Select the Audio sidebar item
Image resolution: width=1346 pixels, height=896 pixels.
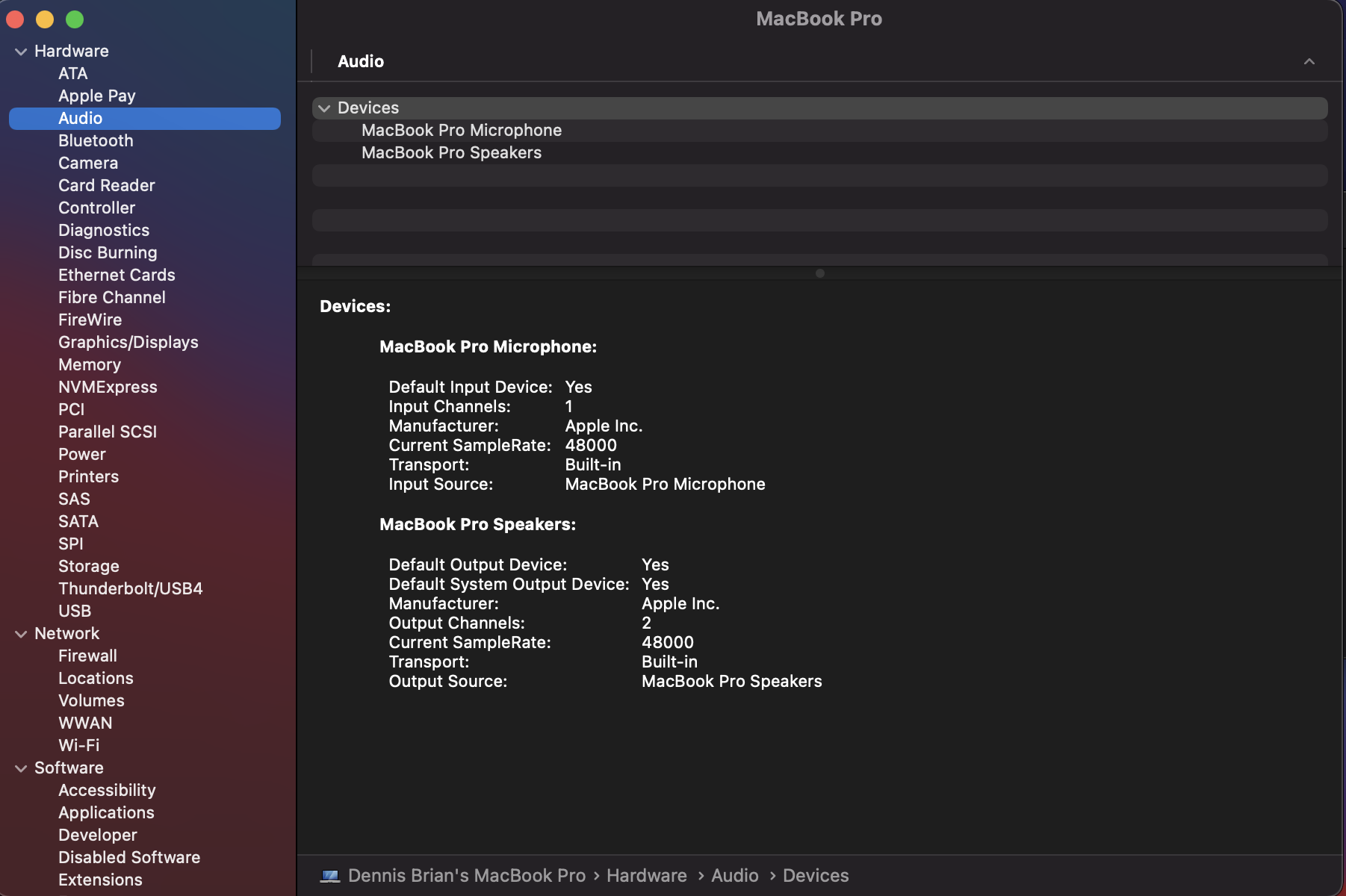pos(145,118)
